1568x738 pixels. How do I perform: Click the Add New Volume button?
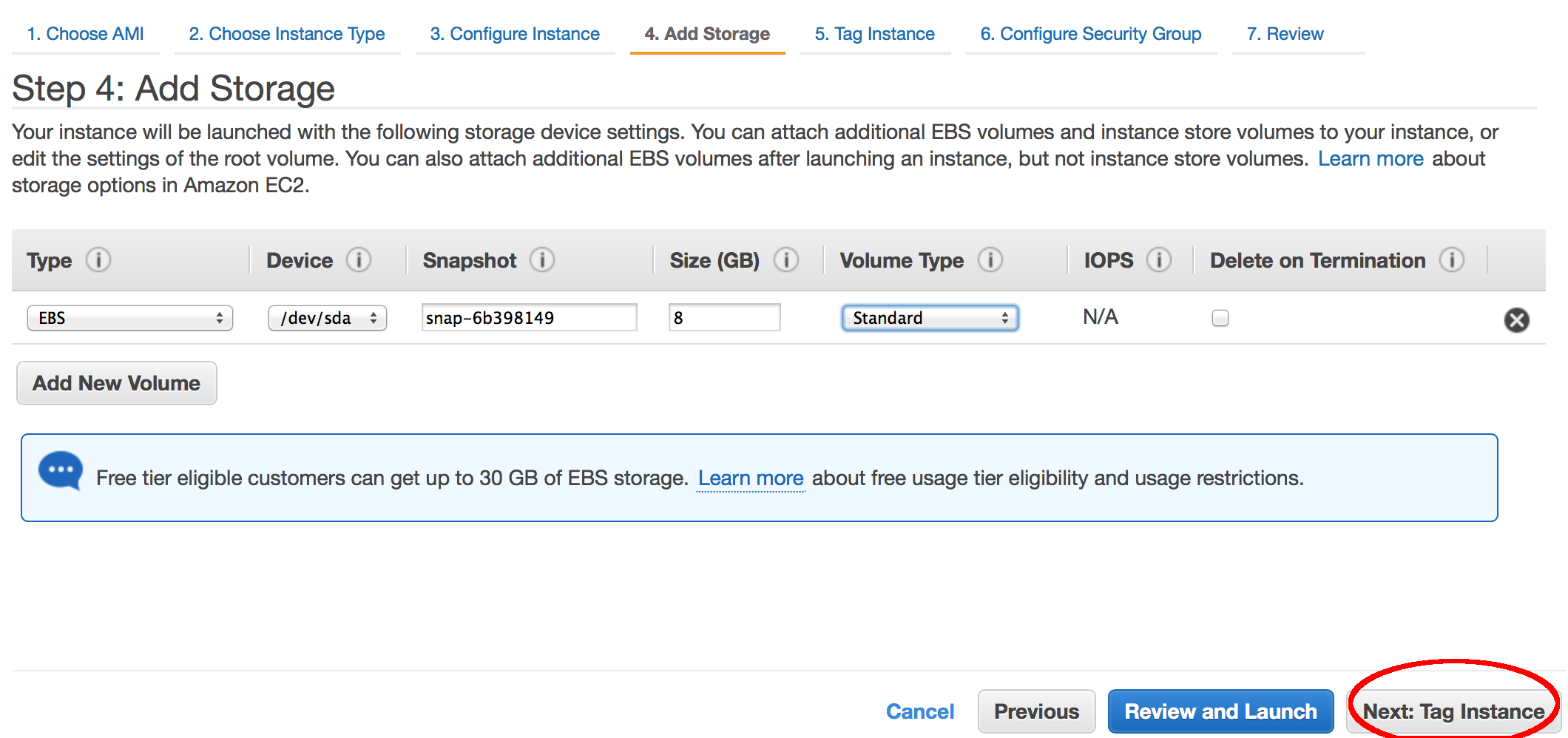117,383
